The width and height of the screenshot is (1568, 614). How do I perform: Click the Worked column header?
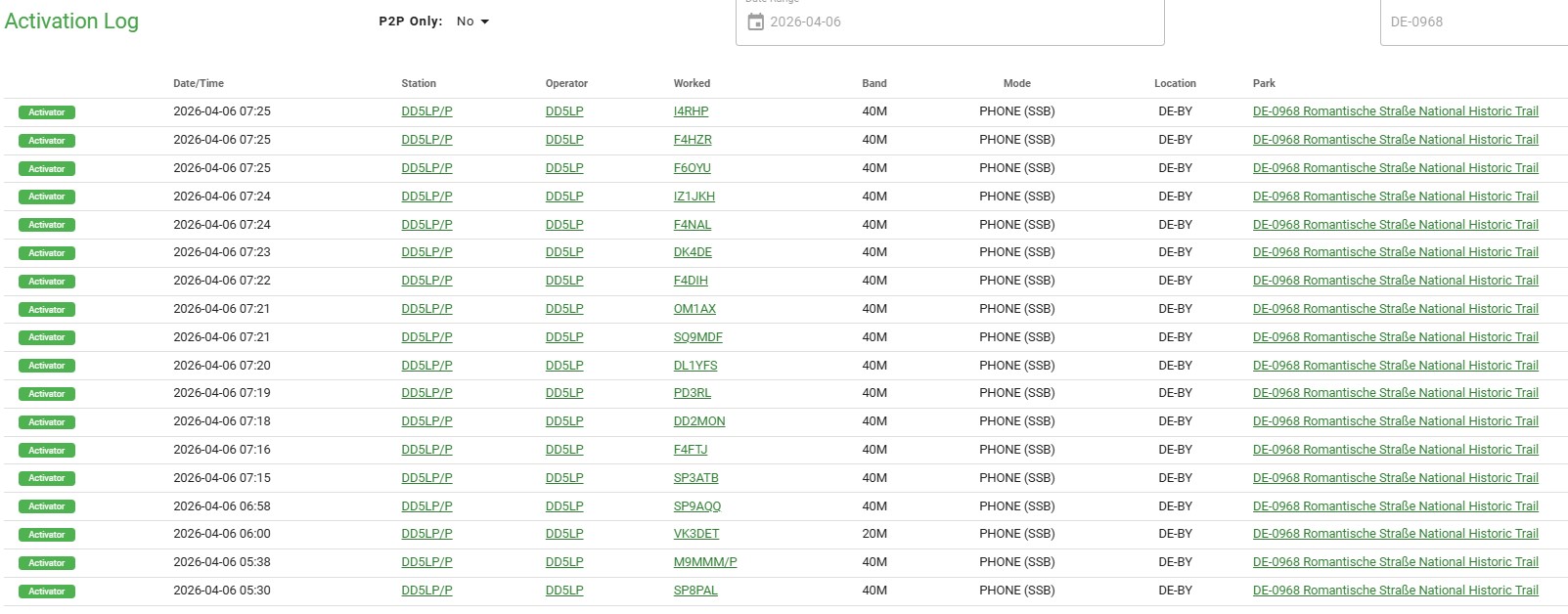tap(692, 84)
